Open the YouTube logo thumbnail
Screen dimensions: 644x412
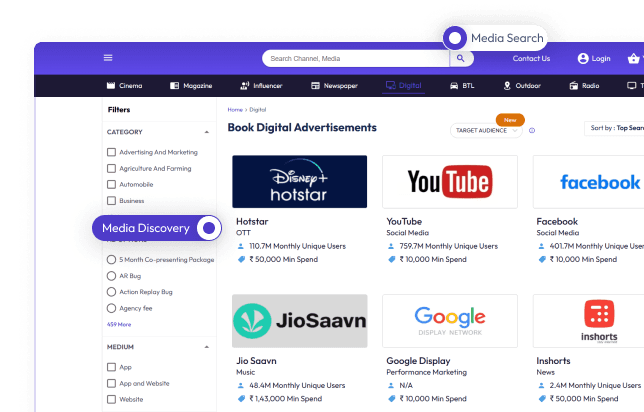450,182
